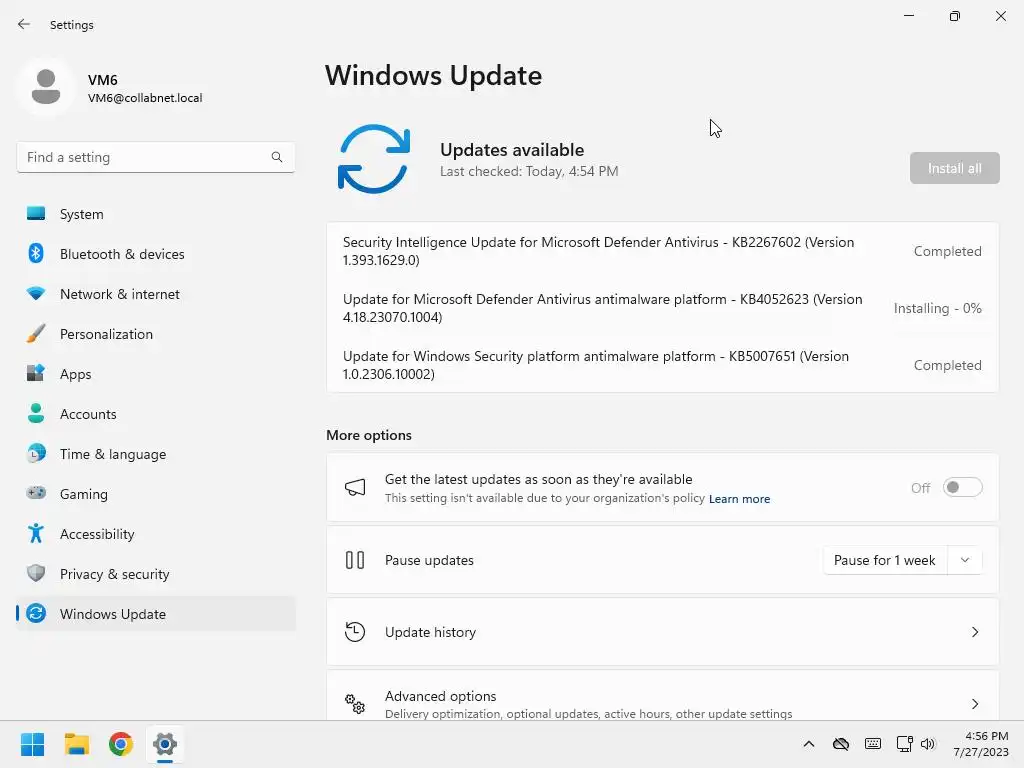Click the VM6 user avatar picture
The width and height of the screenshot is (1024, 768).
point(46,87)
